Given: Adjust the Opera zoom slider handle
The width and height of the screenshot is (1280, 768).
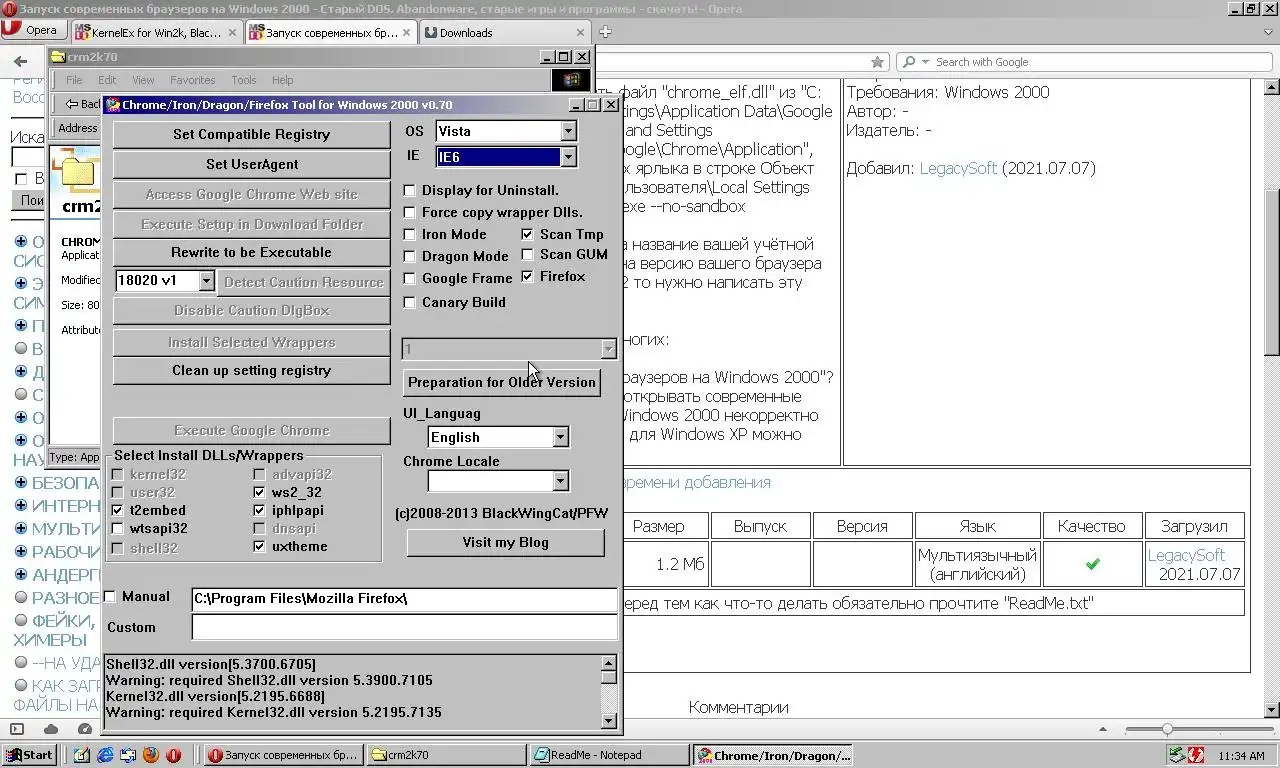Looking at the screenshot, I should pos(1167,730).
